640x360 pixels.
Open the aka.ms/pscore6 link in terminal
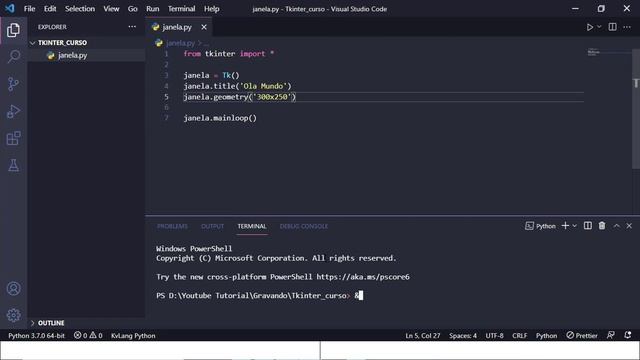(363, 277)
